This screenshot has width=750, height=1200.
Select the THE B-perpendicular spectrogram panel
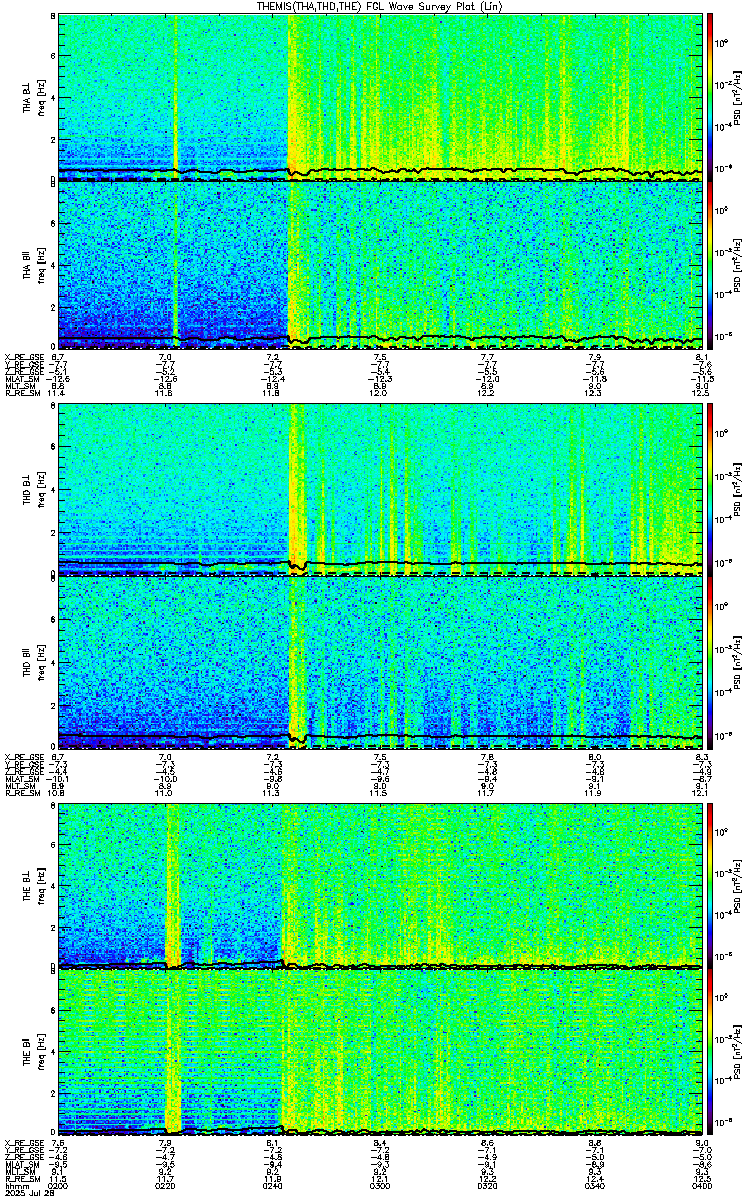click(380, 885)
